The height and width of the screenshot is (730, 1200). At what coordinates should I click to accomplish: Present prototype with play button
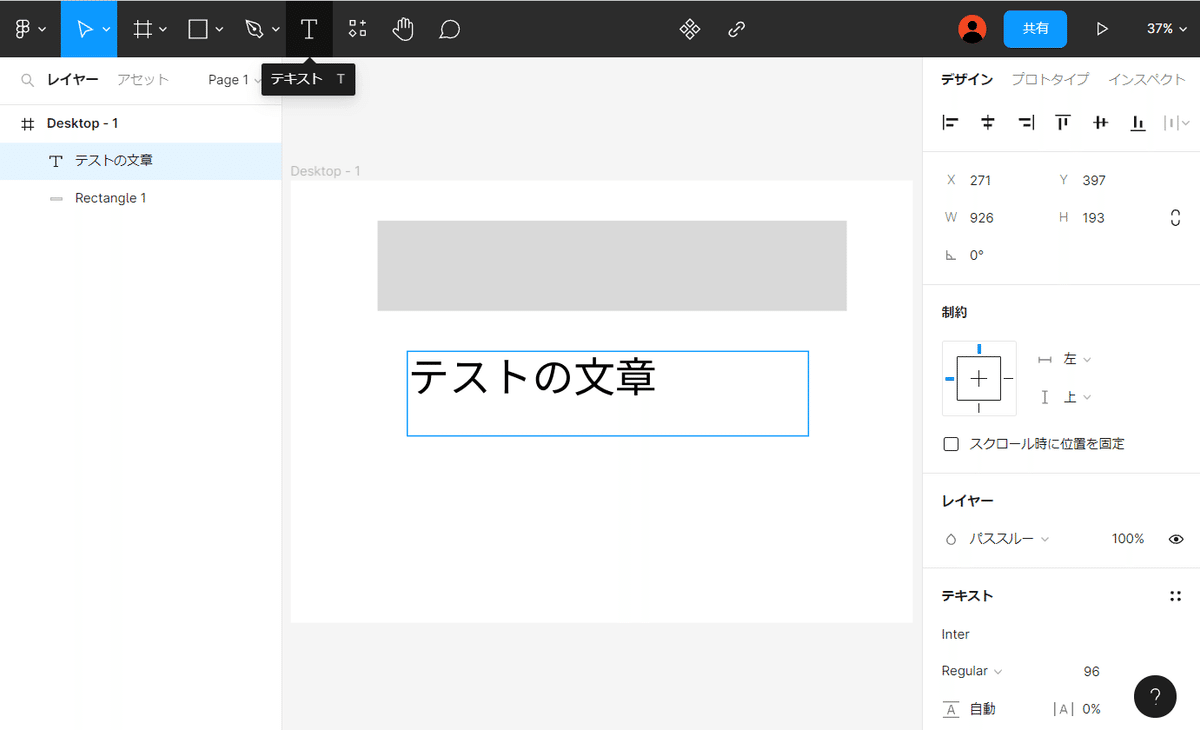pos(1102,29)
